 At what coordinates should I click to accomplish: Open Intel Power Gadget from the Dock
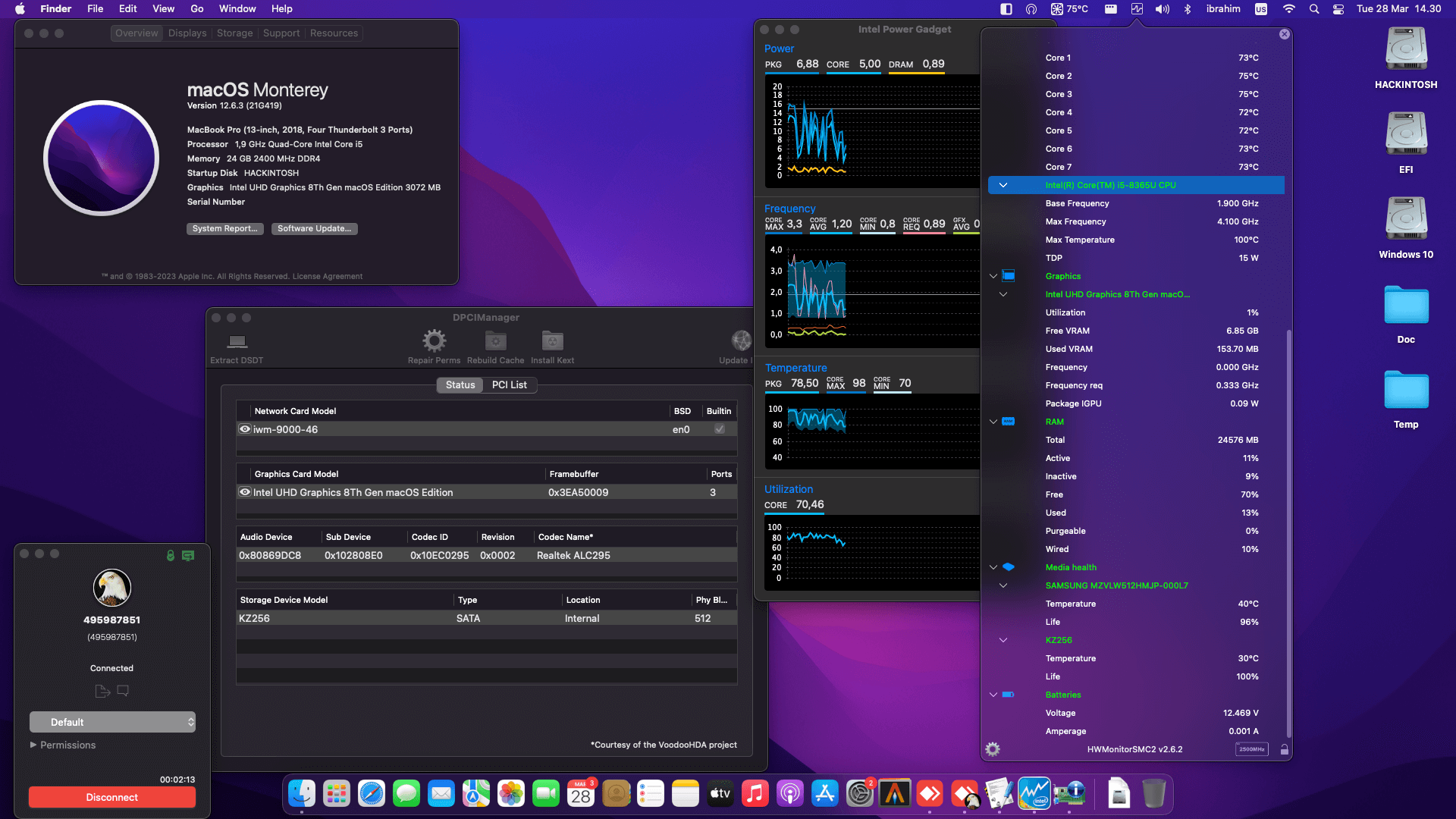pyautogui.click(x=1034, y=794)
